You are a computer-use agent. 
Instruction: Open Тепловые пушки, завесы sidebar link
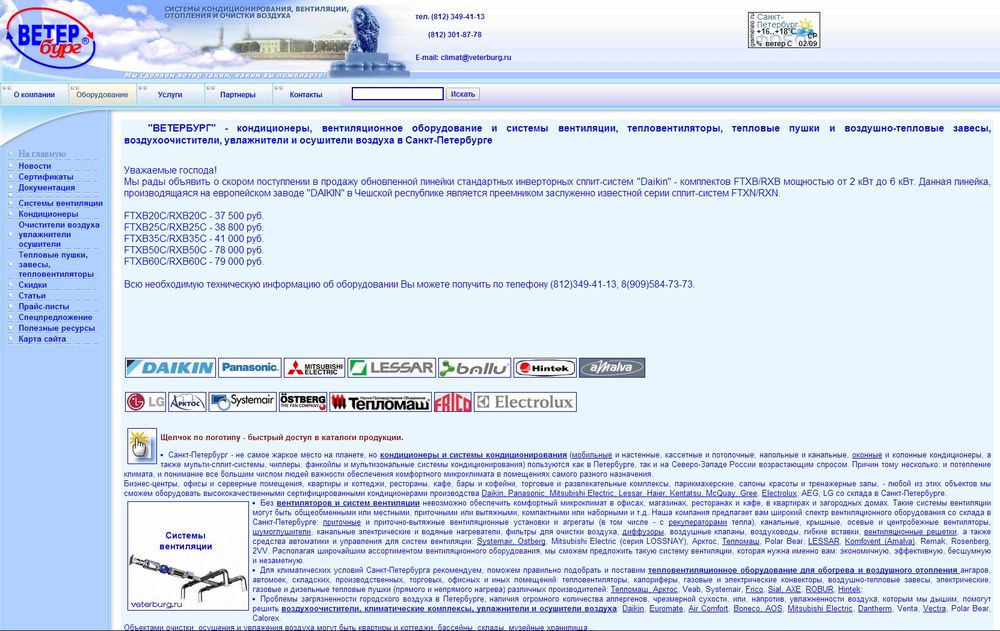[x=56, y=264]
